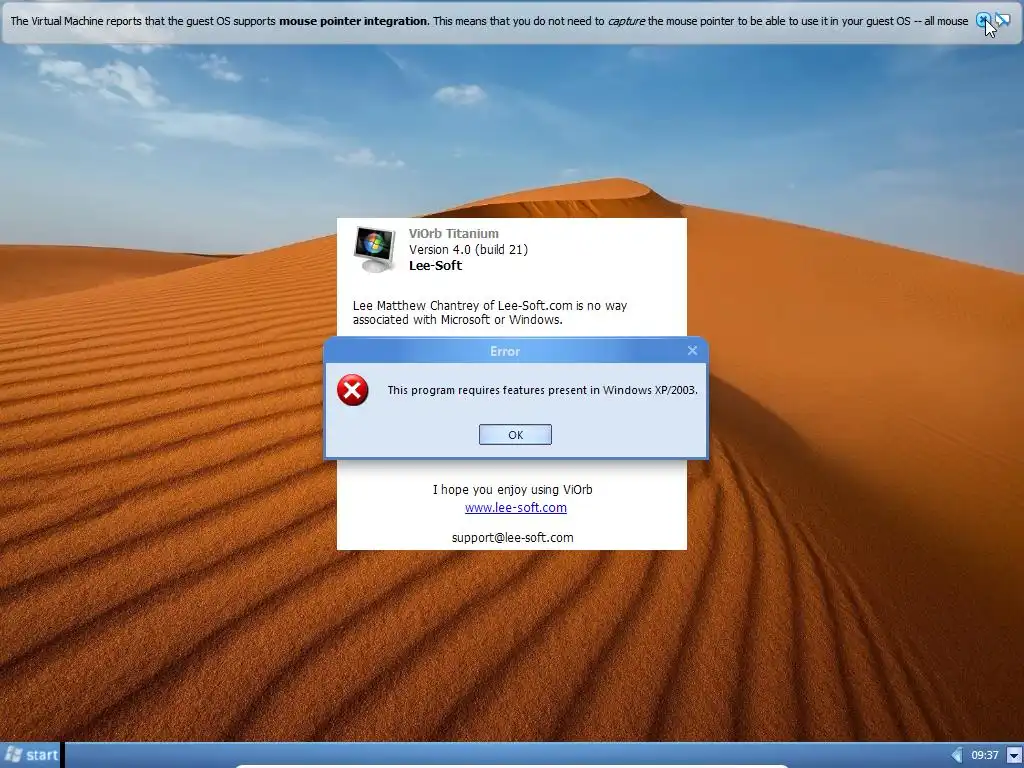Click support@lee-soft.com text

[512, 537]
